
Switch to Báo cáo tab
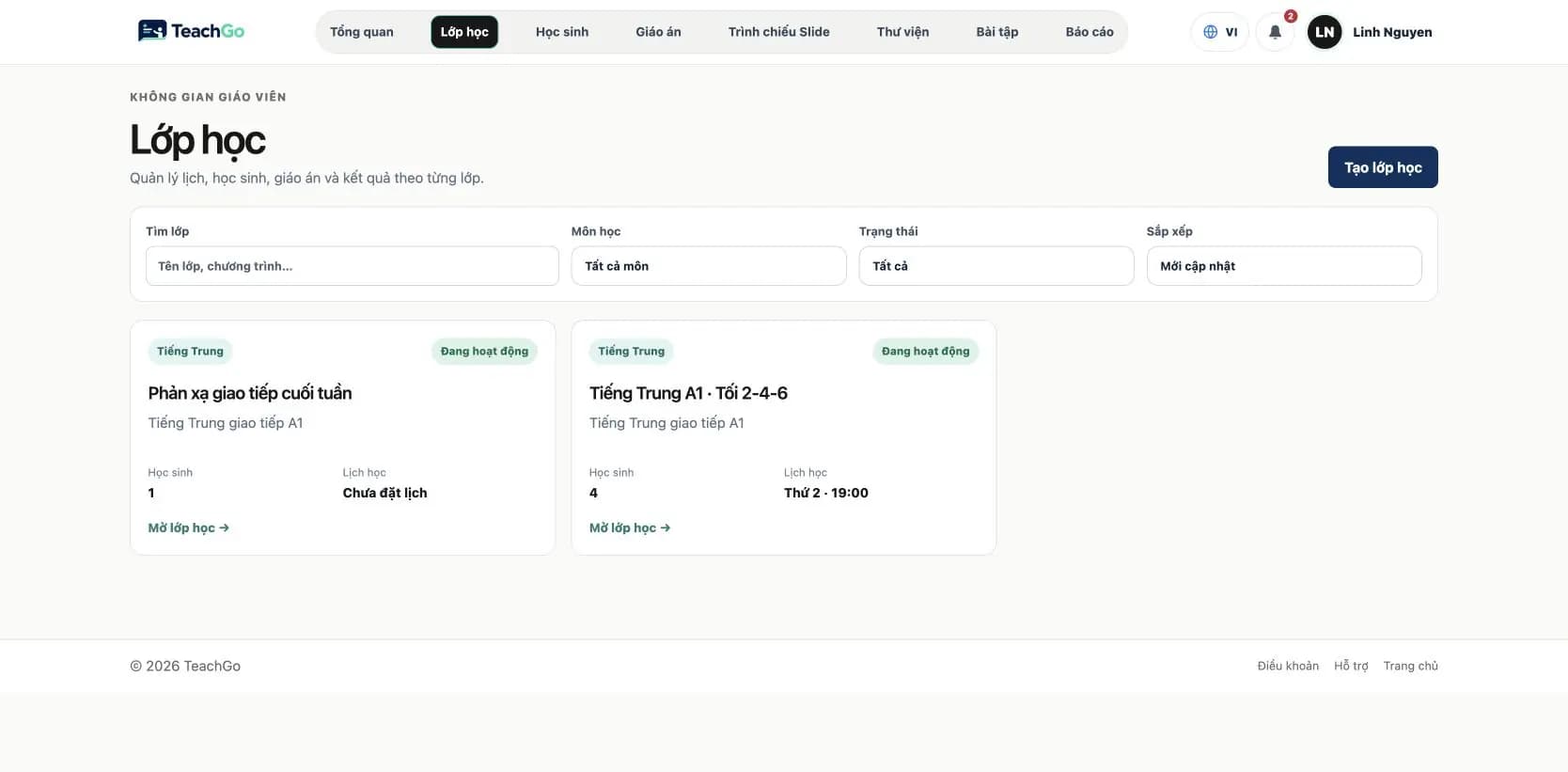[x=1090, y=32]
